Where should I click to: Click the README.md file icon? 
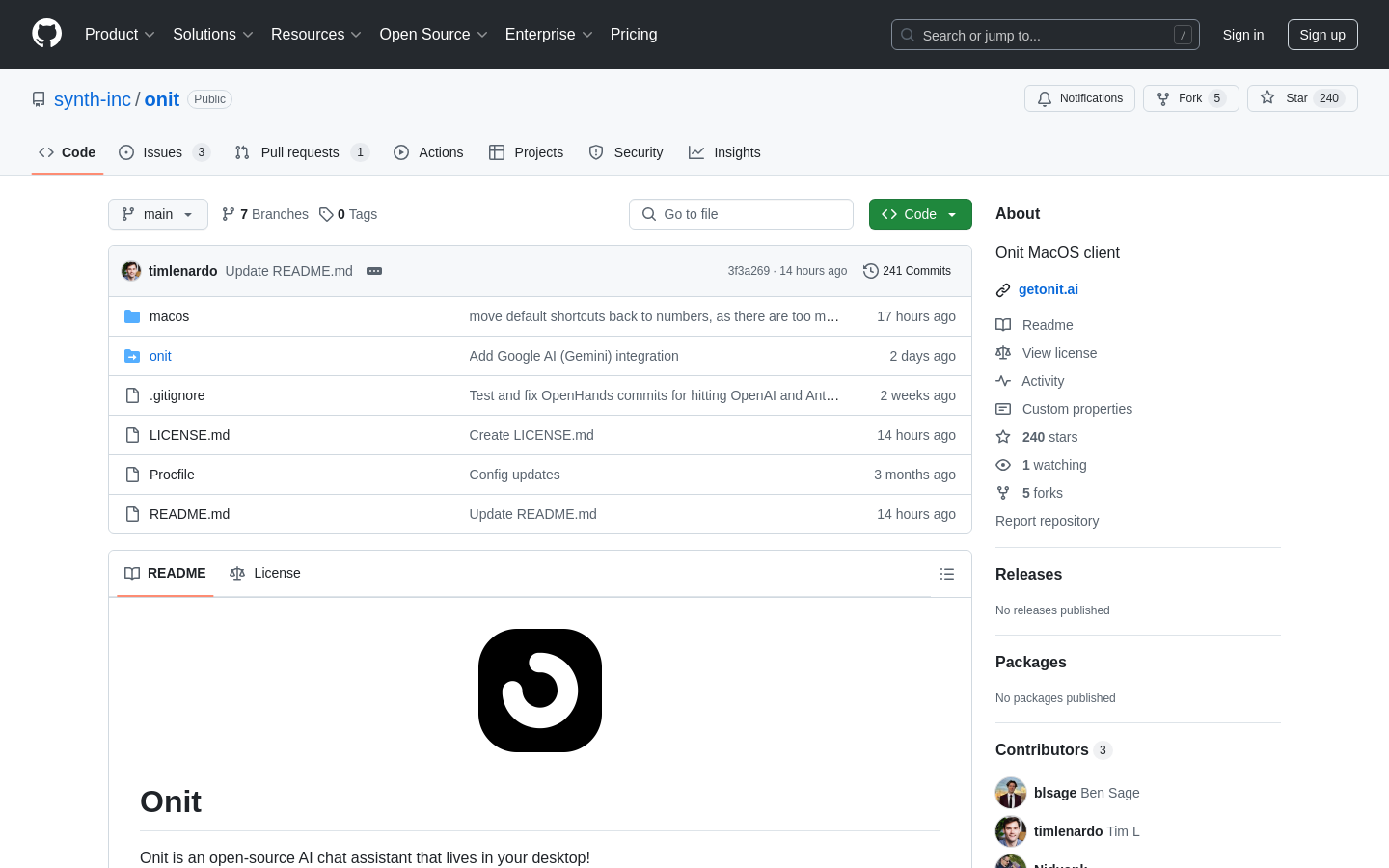click(x=132, y=514)
